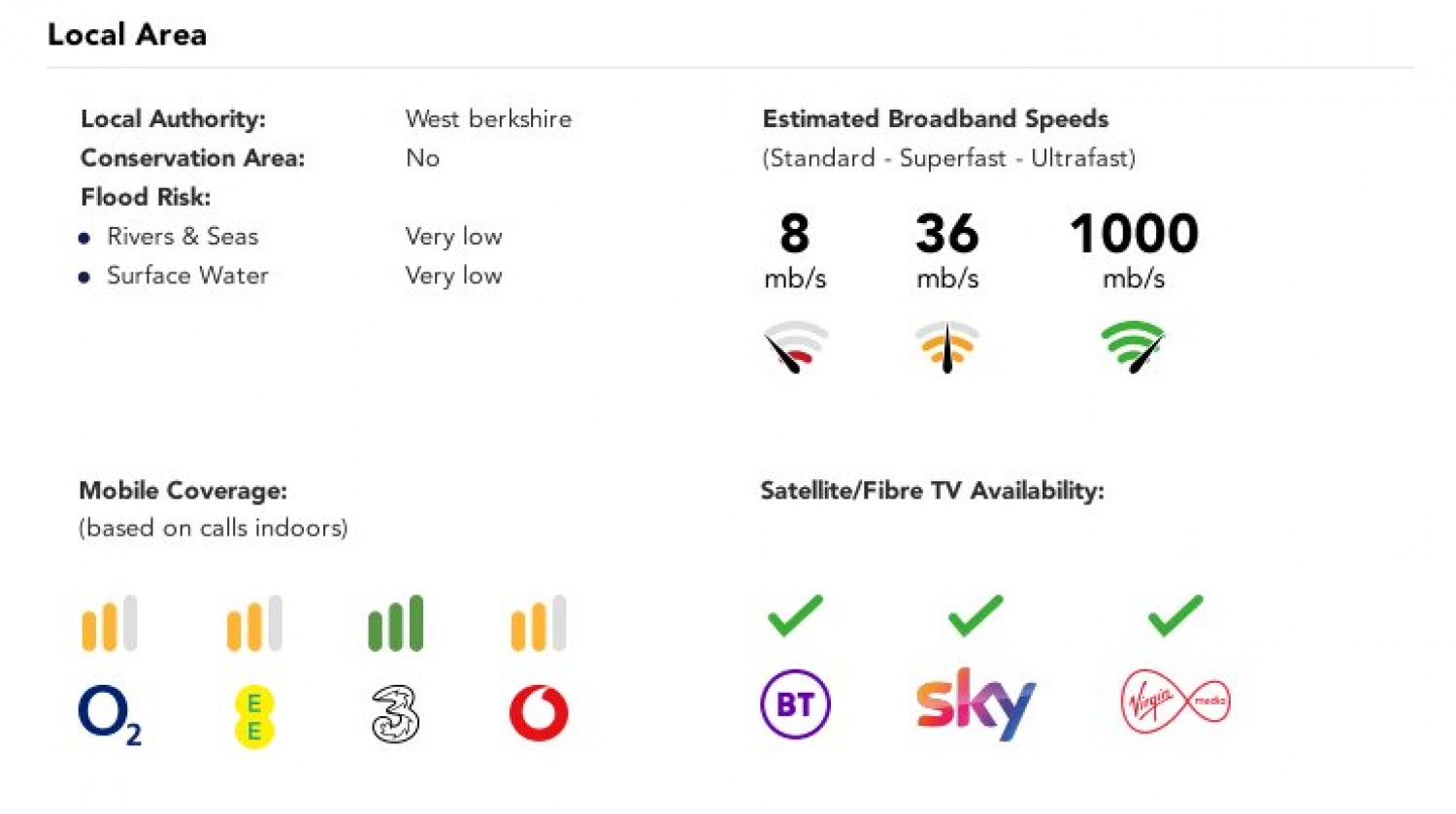The height and width of the screenshot is (814, 1456).
Task: Click the green signal bars above Three
Action: (395, 623)
